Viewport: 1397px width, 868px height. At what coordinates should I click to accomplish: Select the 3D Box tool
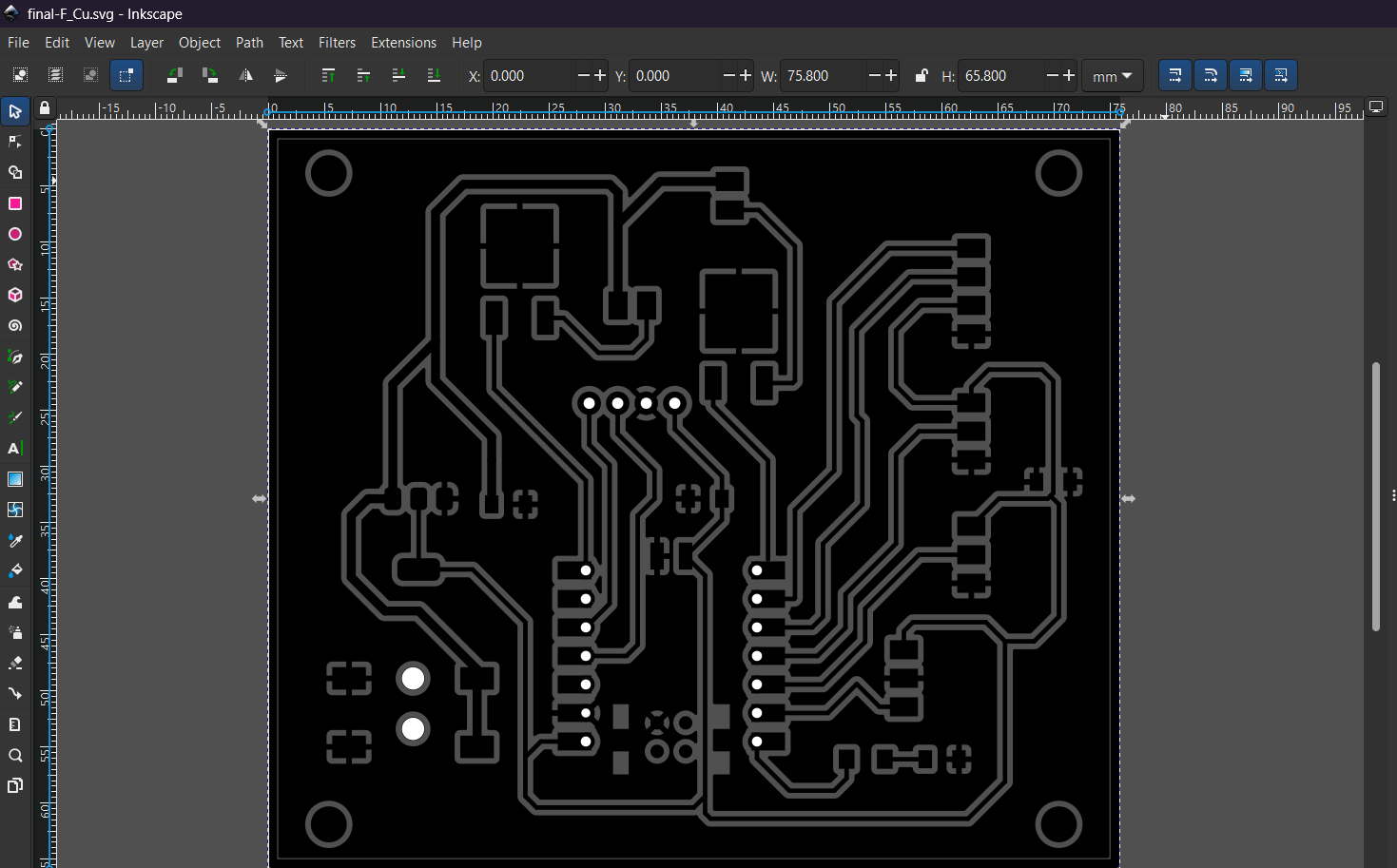(15, 295)
